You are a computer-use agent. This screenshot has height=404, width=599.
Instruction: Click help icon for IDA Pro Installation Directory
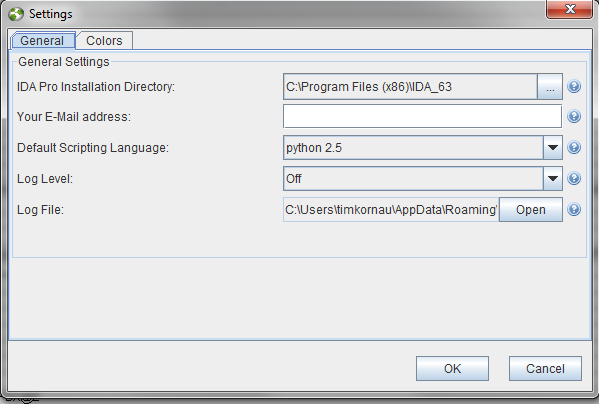[574, 87]
